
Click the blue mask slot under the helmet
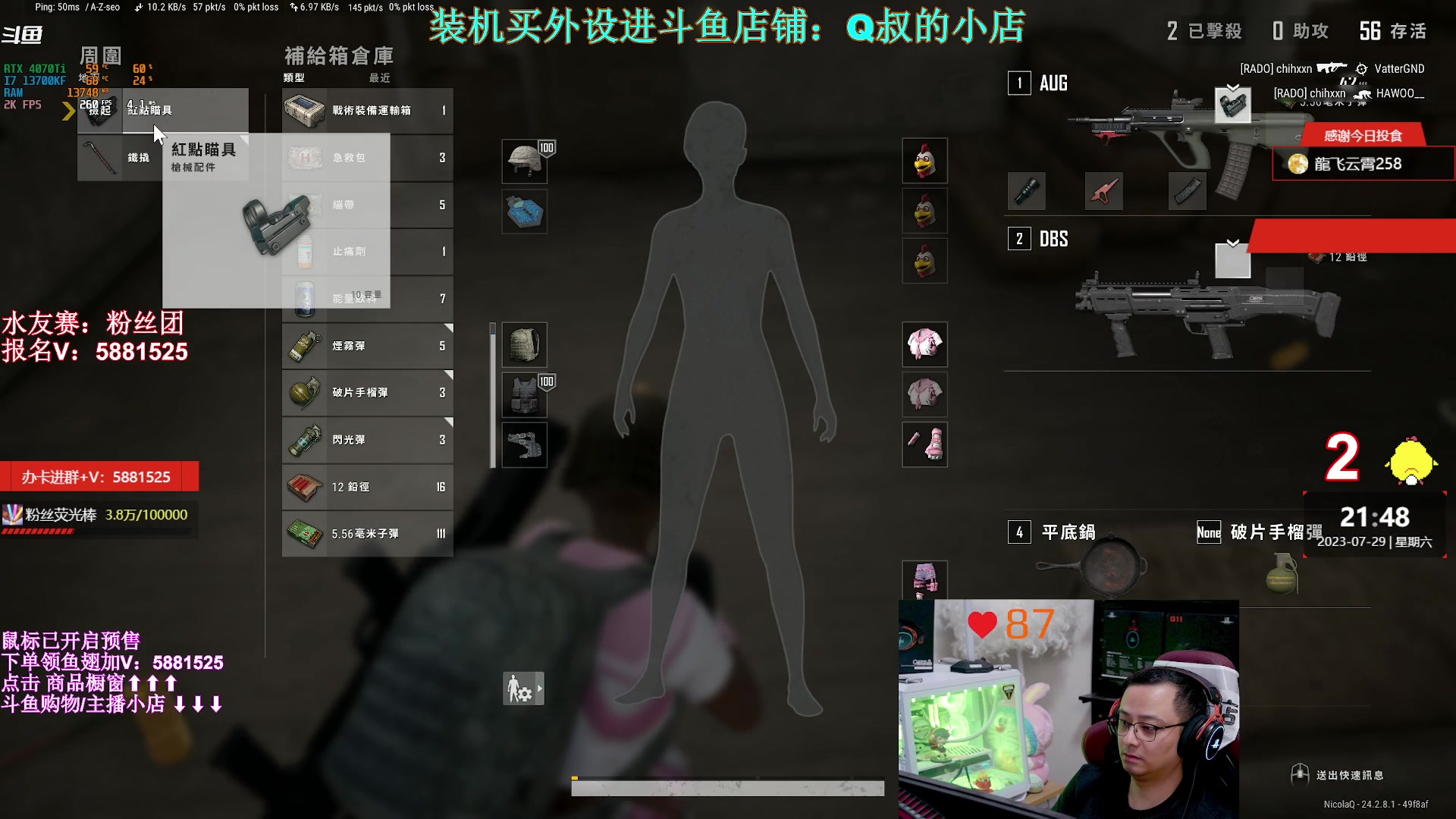[525, 211]
